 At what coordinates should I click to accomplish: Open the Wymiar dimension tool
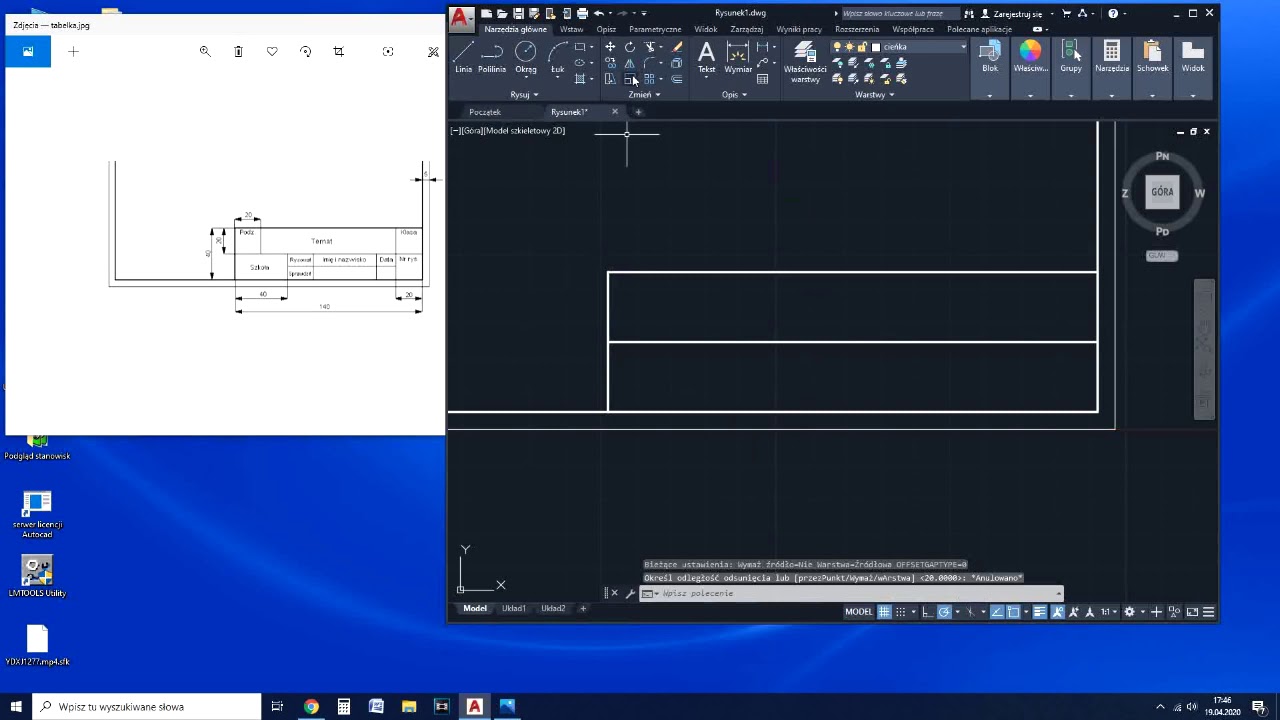(x=738, y=58)
